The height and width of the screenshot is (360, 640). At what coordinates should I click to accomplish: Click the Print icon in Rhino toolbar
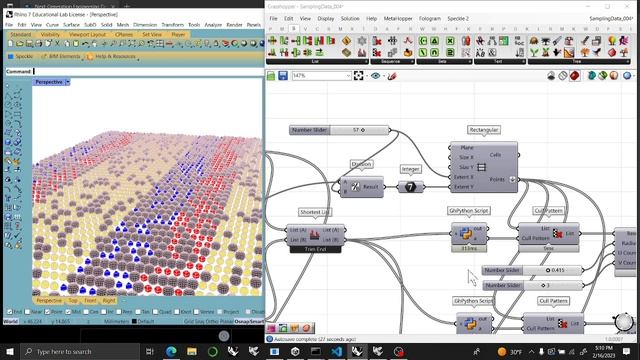point(39,43)
